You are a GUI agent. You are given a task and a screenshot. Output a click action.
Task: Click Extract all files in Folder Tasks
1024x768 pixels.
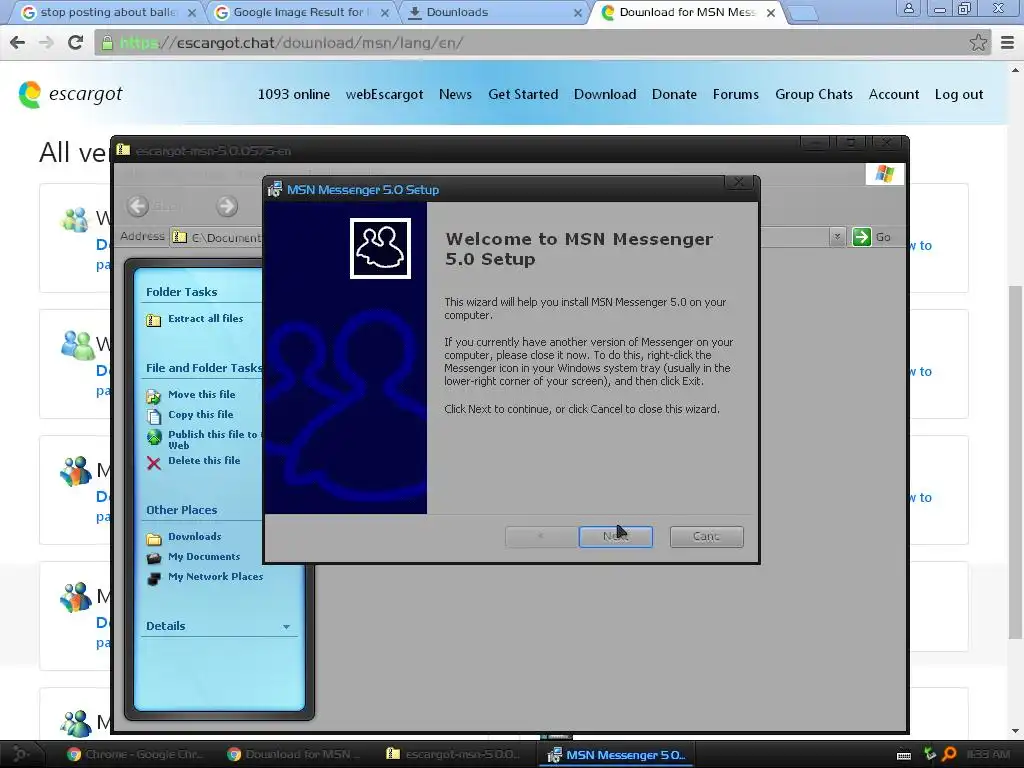pyautogui.click(x=205, y=319)
